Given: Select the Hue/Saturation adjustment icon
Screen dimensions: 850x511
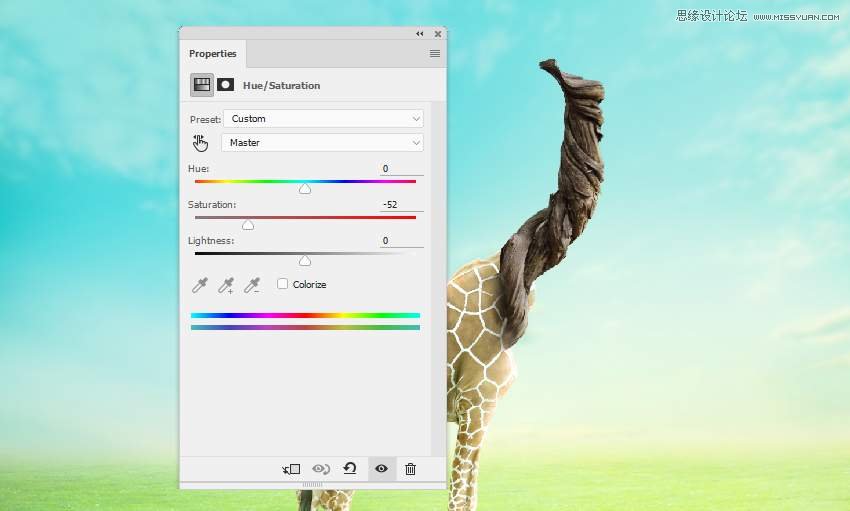Looking at the screenshot, I should pos(202,85).
